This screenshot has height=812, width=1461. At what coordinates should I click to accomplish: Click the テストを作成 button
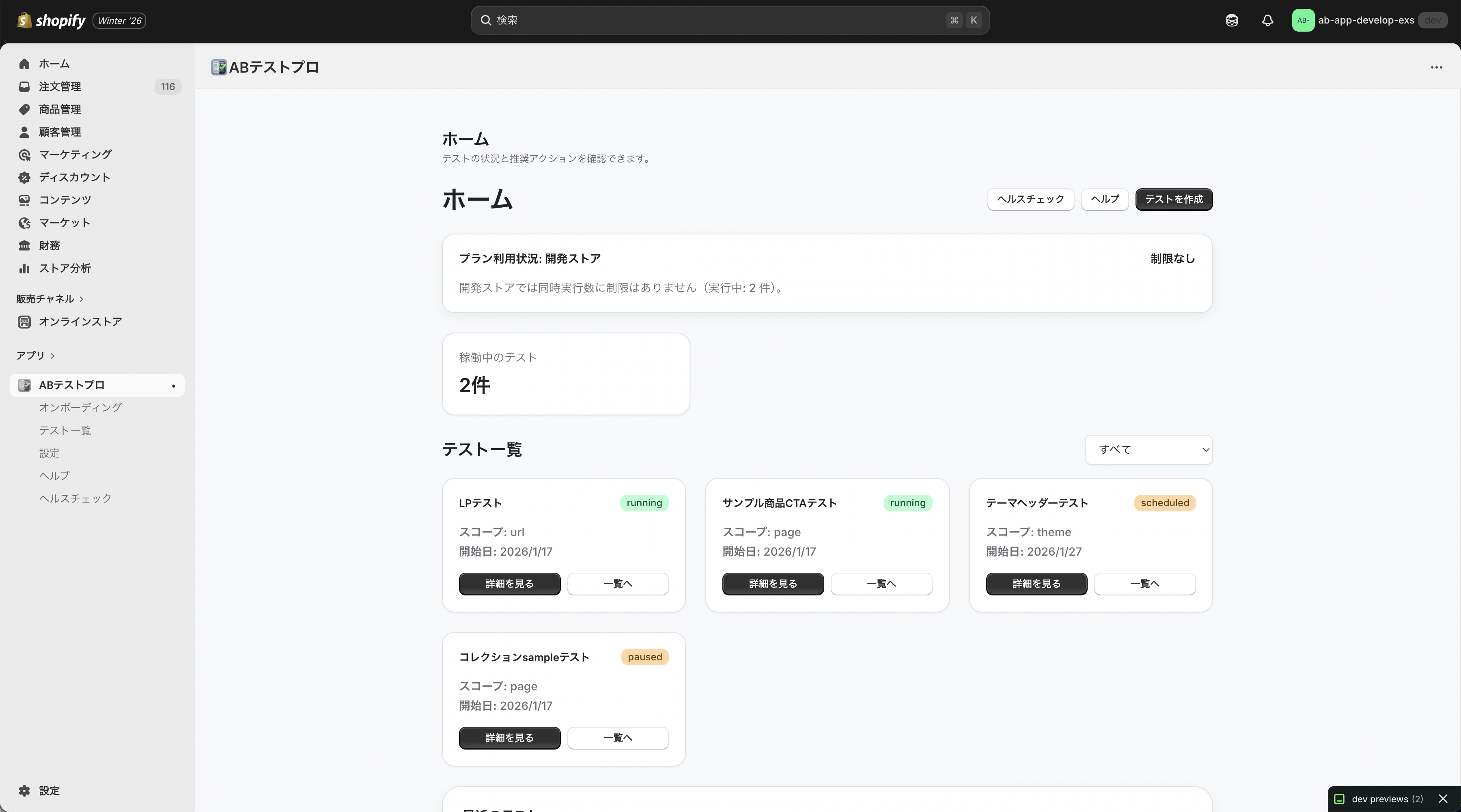1173,200
